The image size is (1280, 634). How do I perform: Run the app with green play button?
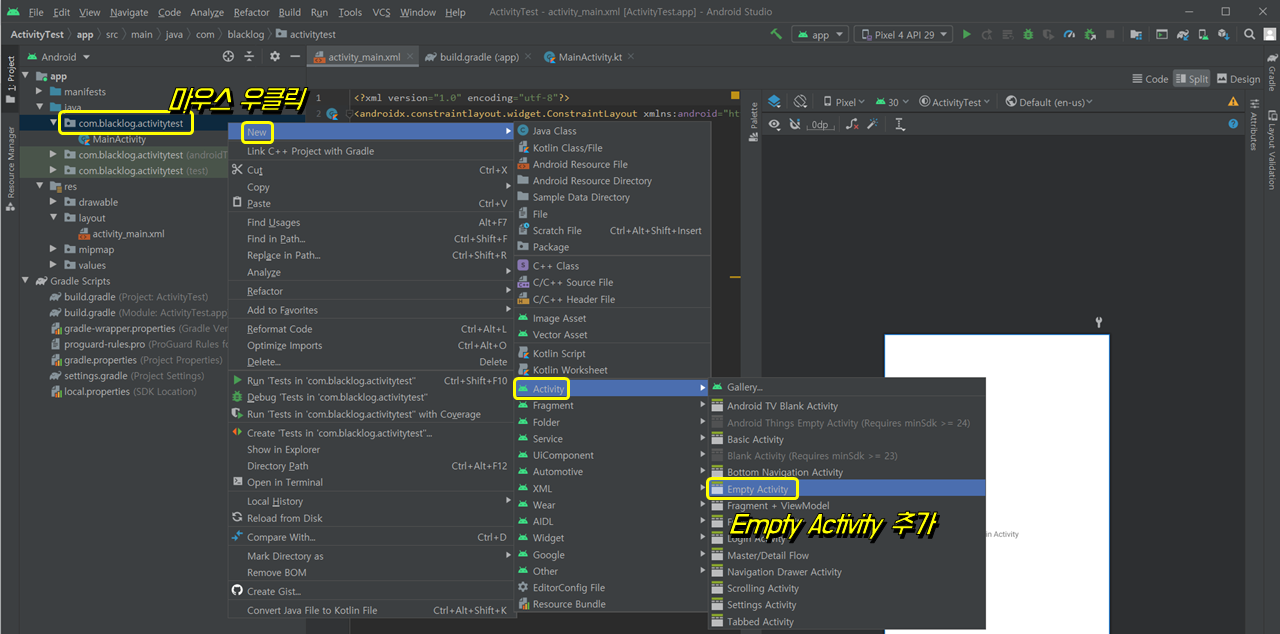tap(966, 34)
